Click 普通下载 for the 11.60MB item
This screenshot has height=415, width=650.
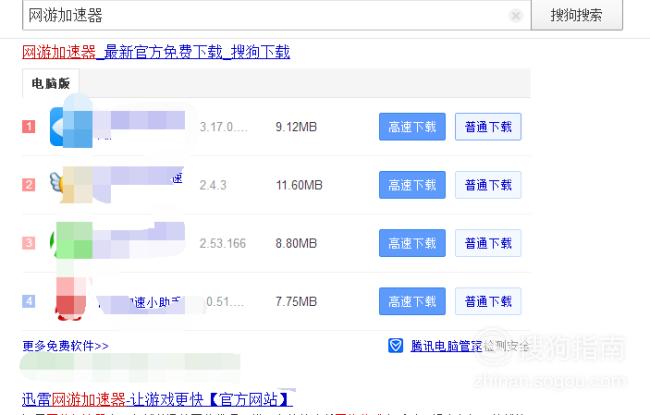(x=488, y=185)
